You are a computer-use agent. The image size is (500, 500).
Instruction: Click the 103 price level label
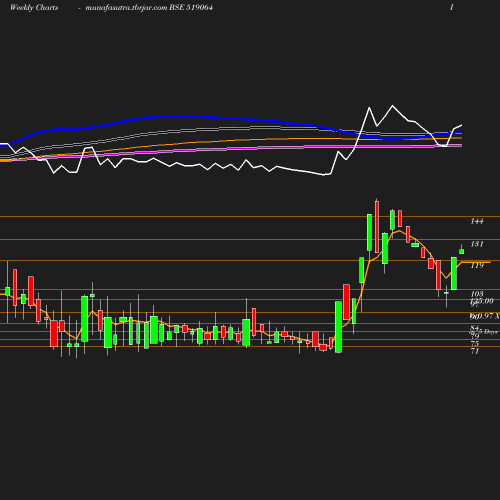click(x=477, y=294)
